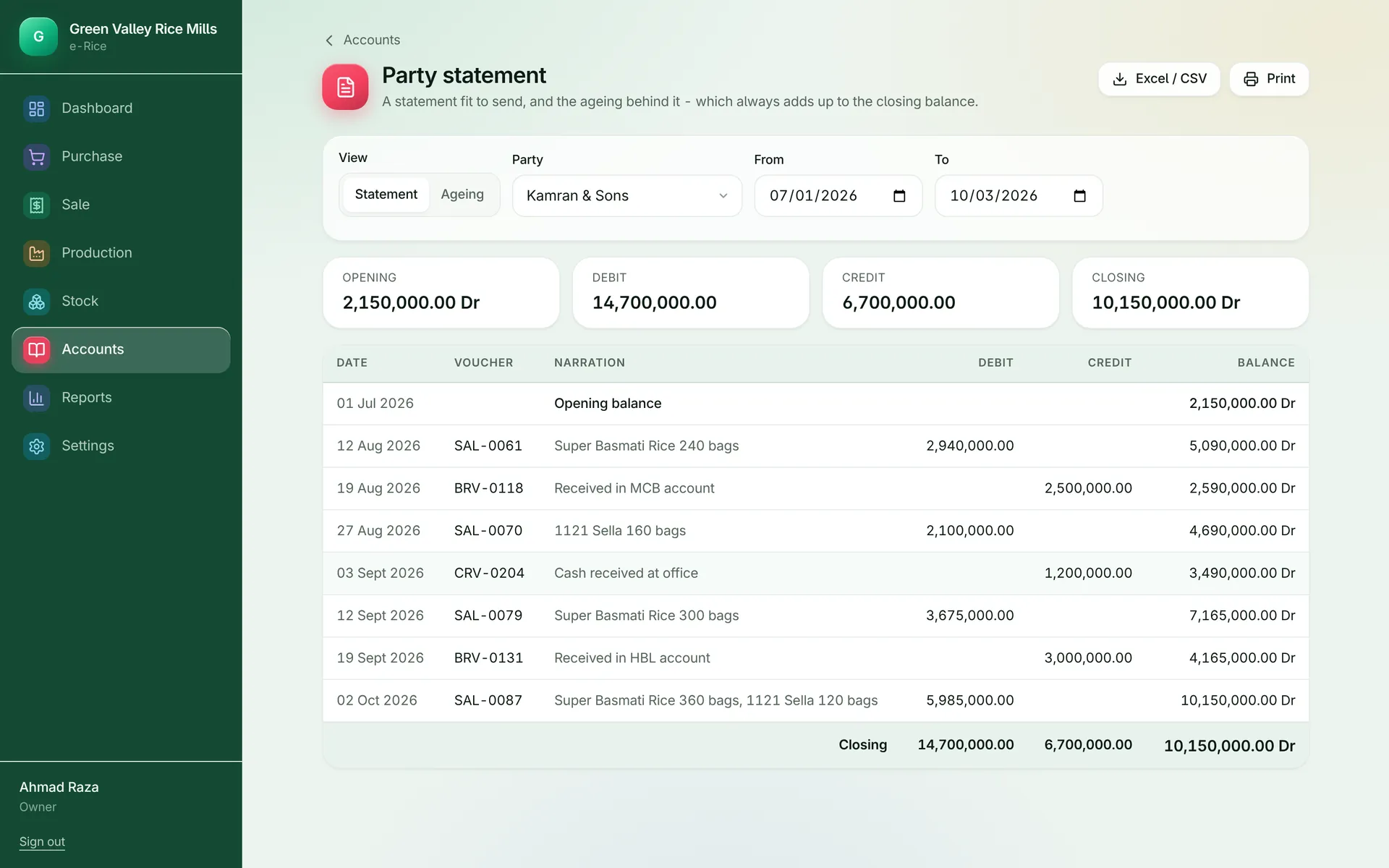Click the Settings gear icon
Image resolution: width=1389 pixels, height=868 pixels.
(37, 446)
